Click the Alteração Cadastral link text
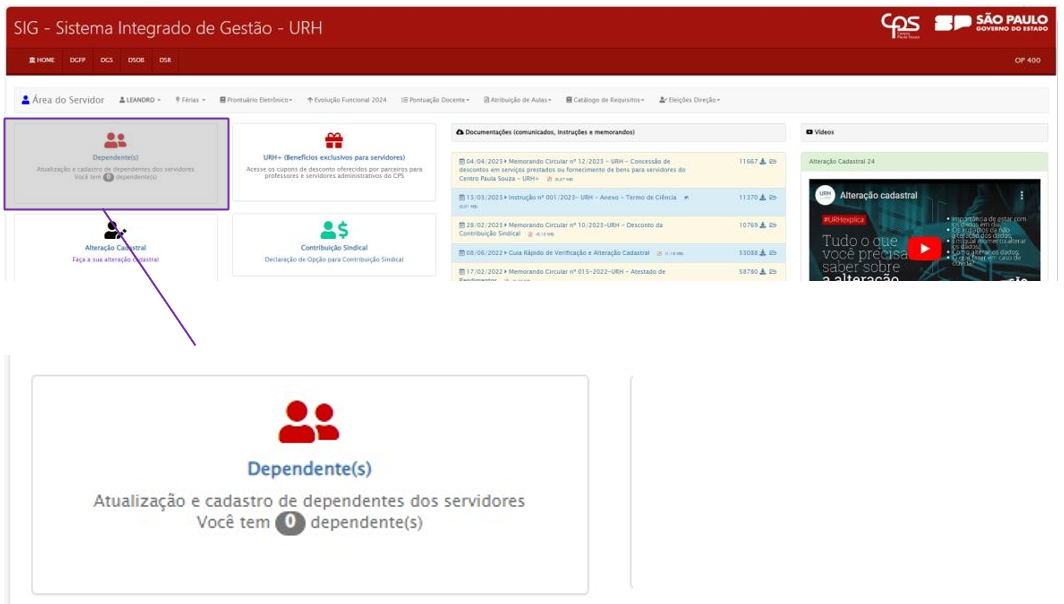The width and height of the screenshot is (1064, 604). (116, 247)
